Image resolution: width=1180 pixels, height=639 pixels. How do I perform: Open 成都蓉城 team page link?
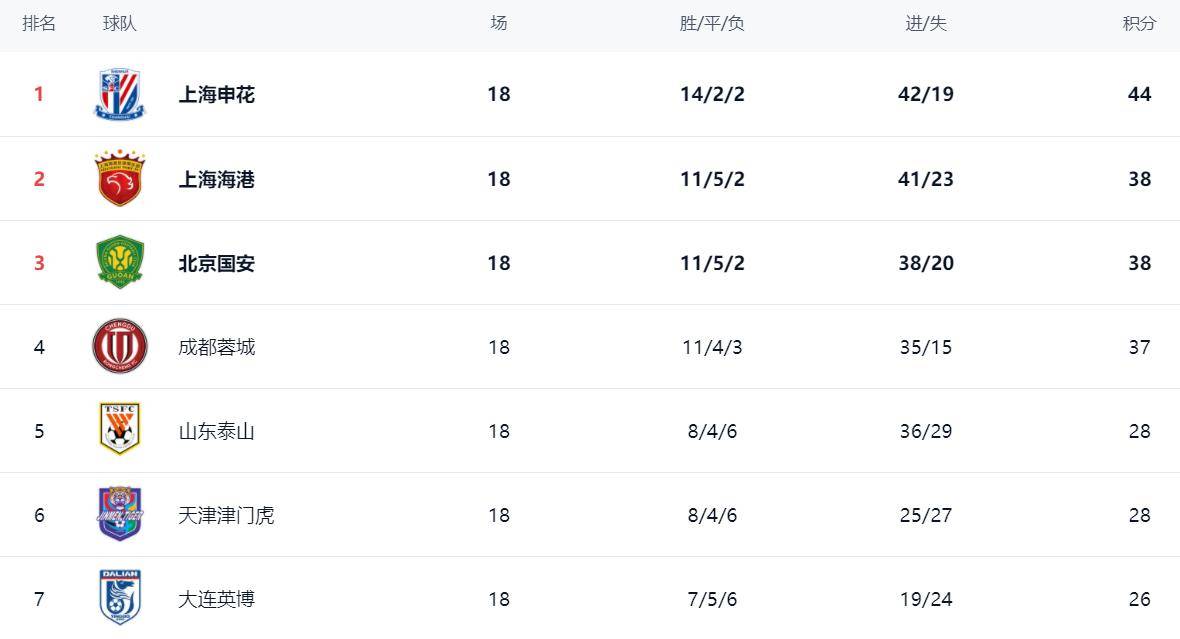coord(216,347)
